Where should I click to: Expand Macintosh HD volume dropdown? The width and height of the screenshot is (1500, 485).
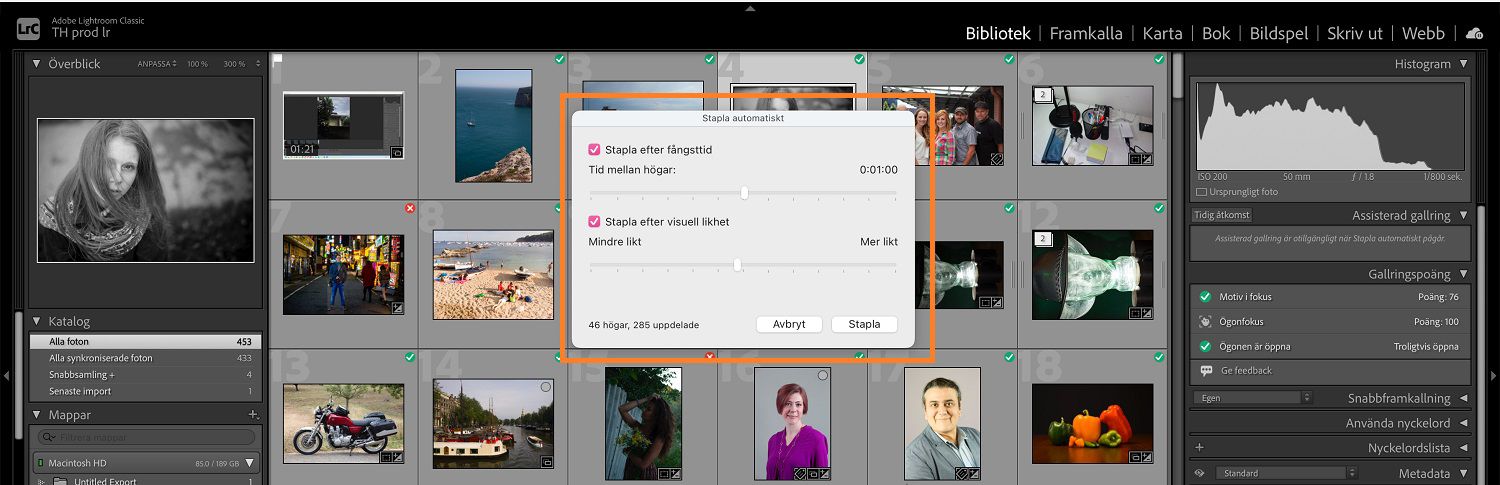click(250, 463)
